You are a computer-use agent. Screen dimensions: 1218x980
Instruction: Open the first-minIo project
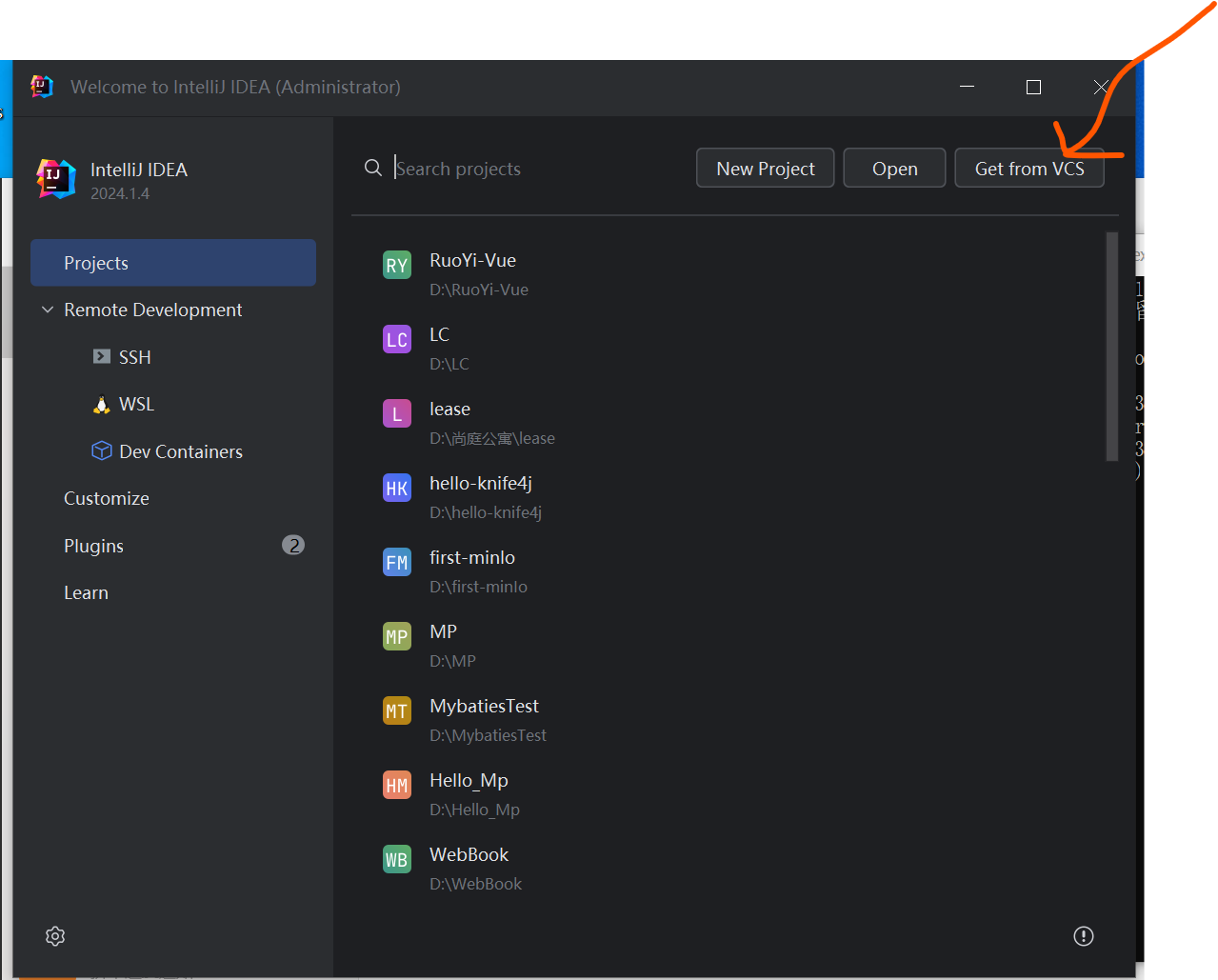click(x=472, y=557)
